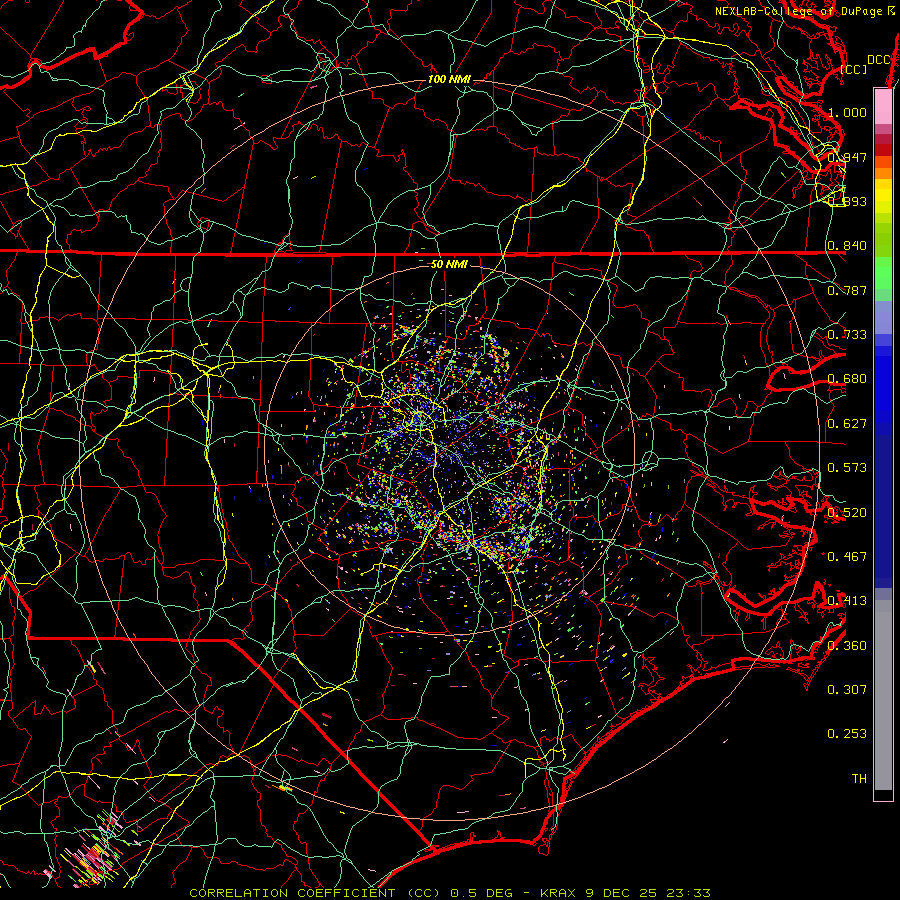This screenshot has height=900, width=900.
Task: Select the 0.573 scale value
Action: pos(847,468)
